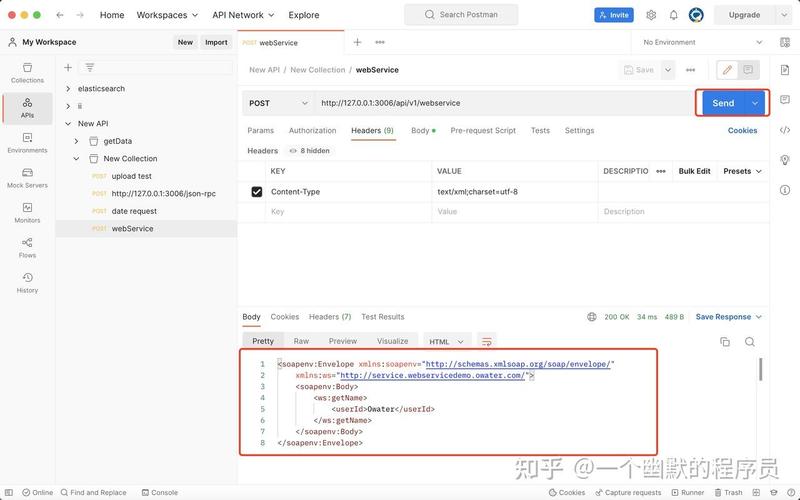Open the documentation panel icon
The height and width of the screenshot is (500, 800).
click(x=785, y=70)
